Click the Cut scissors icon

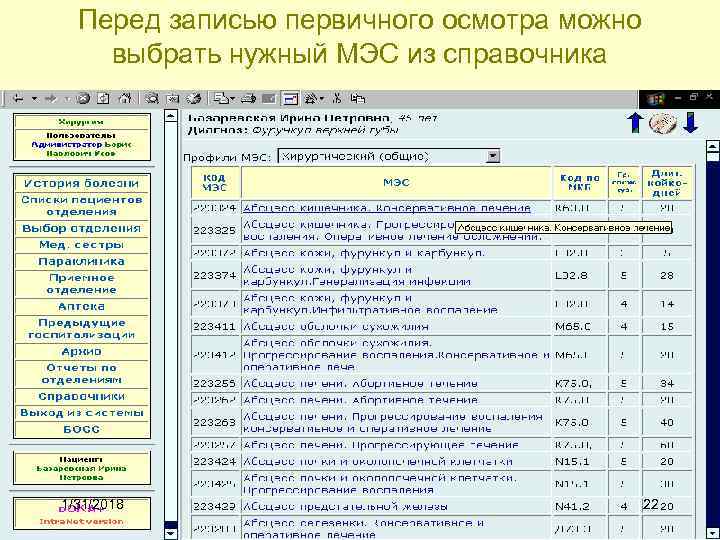(x=338, y=99)
